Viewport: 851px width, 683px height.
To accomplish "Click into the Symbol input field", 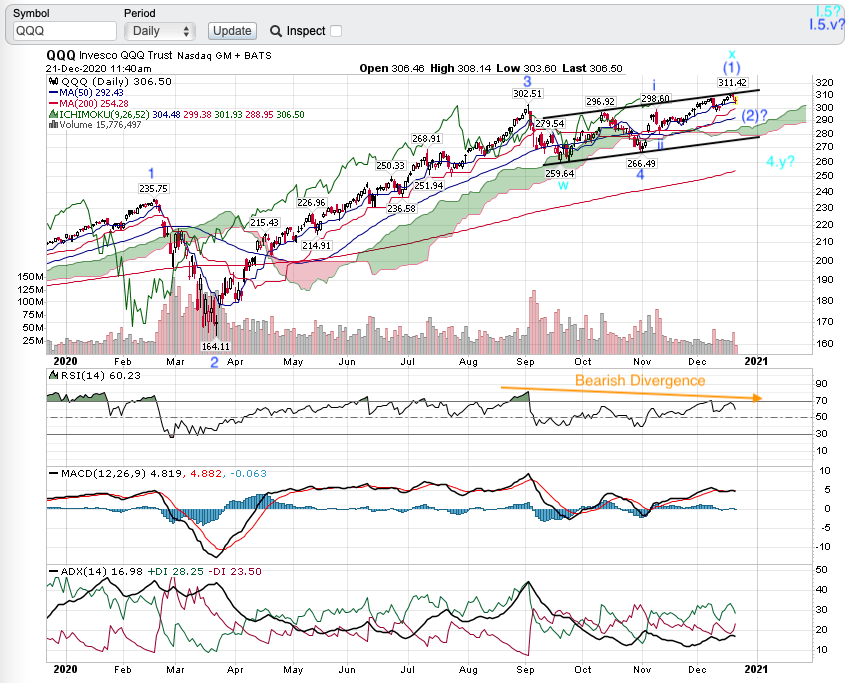I will click(65, 32).
